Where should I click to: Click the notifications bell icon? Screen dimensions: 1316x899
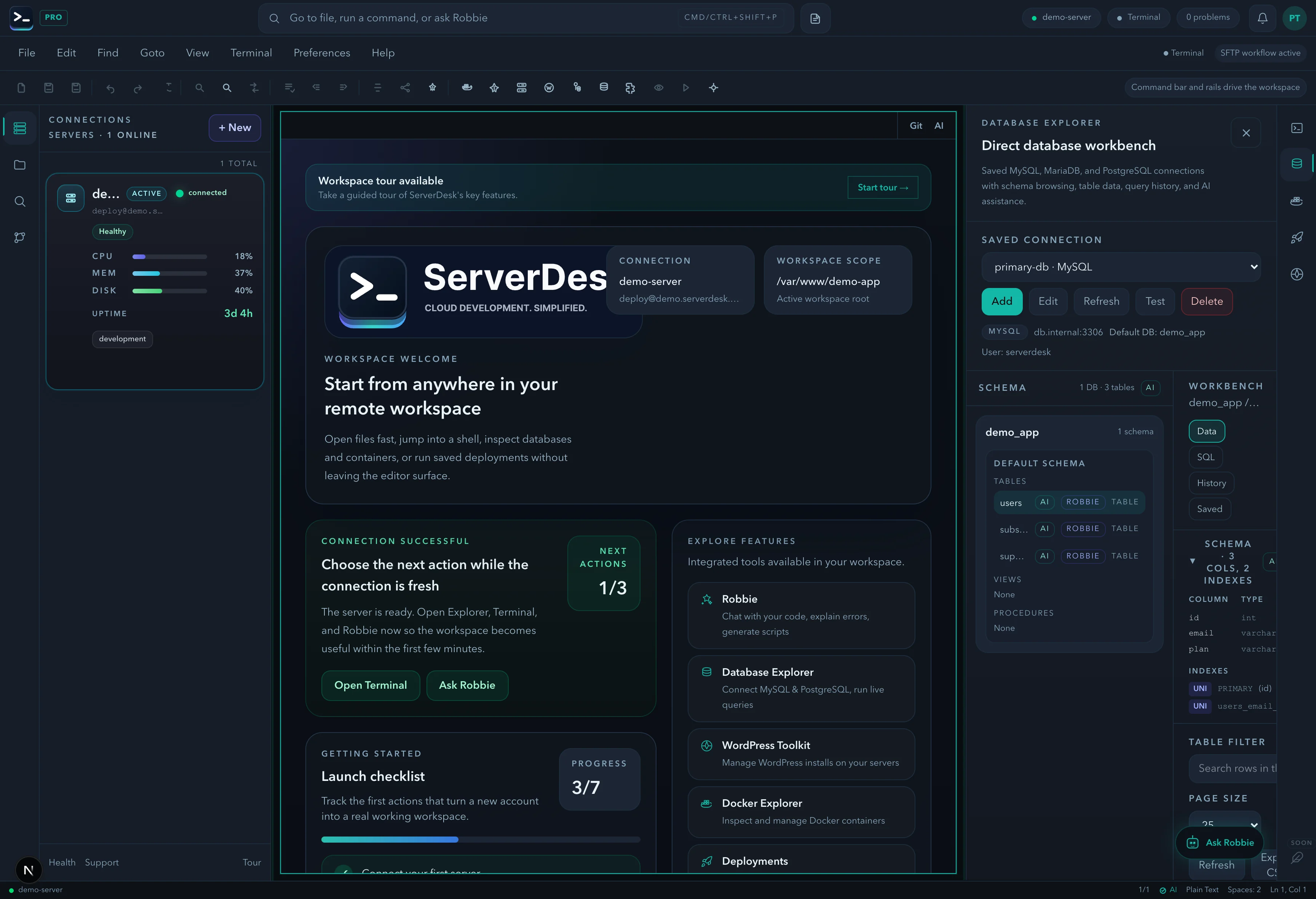(x=1263, y=18)
